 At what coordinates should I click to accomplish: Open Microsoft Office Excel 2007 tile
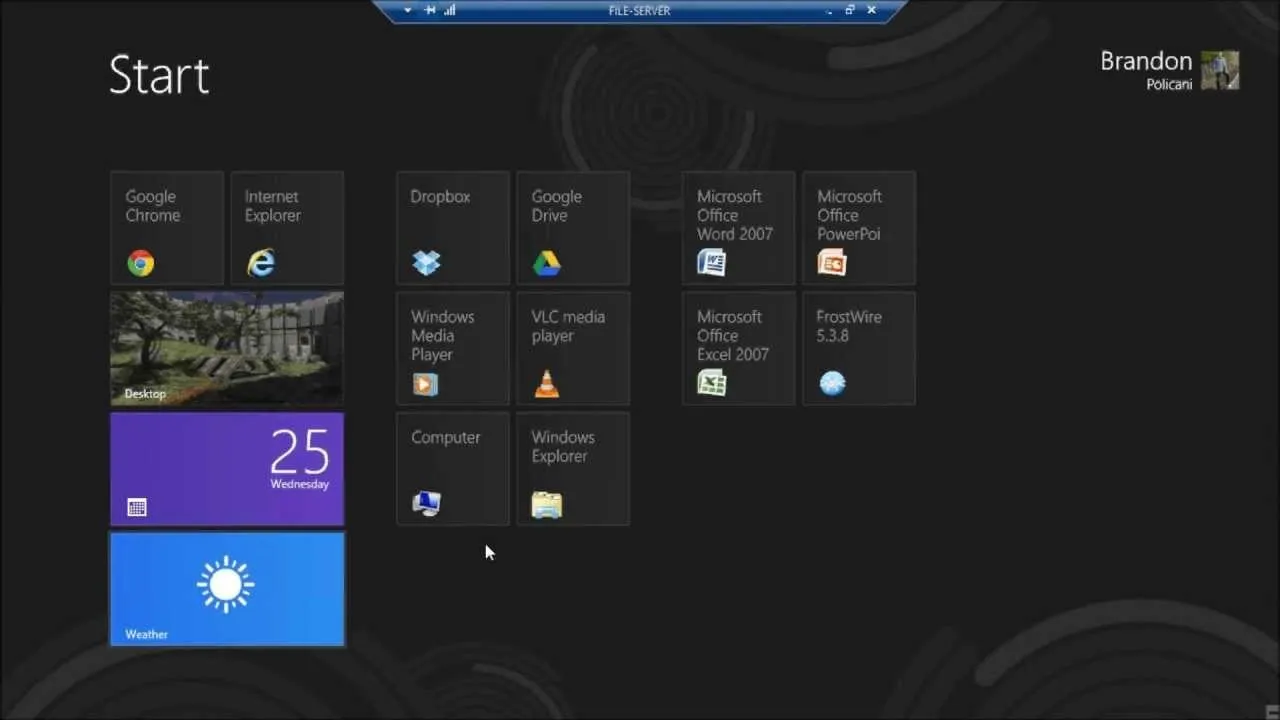point(739,348)
